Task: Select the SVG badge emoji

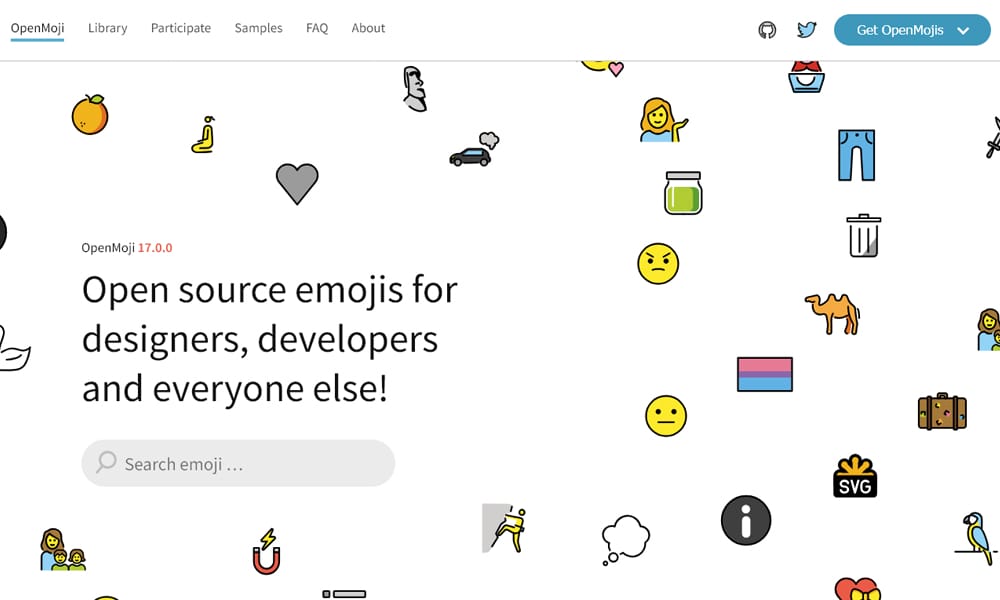Action: [x=855, y=476]
